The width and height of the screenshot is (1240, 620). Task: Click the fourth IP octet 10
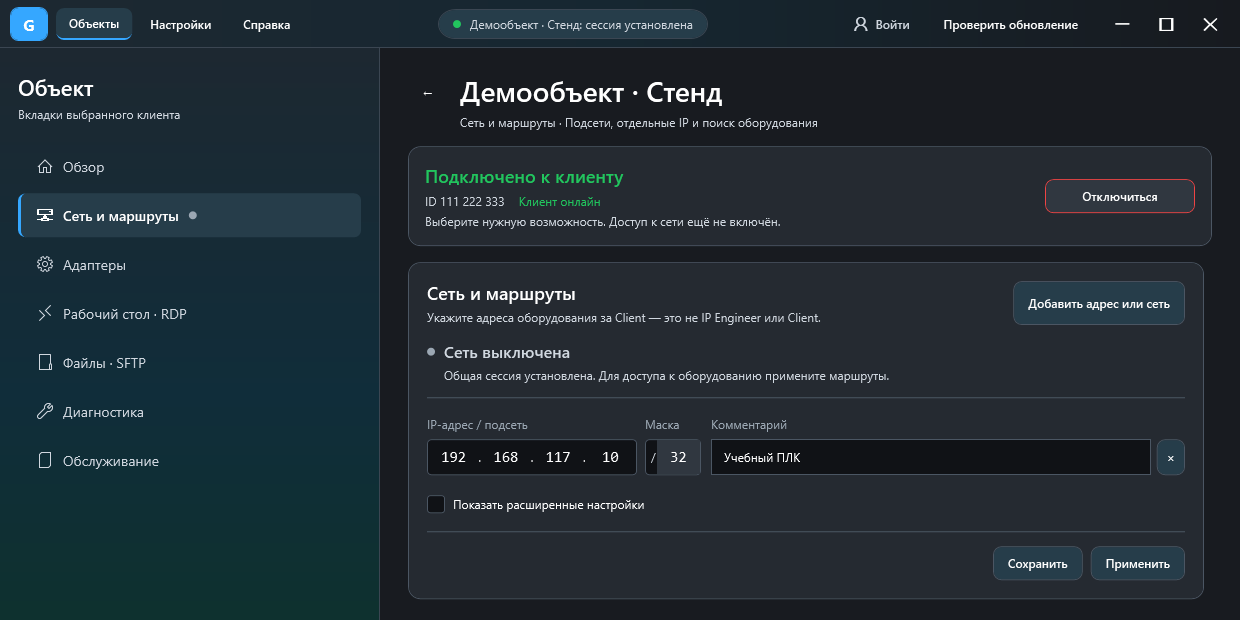(610, 457)
